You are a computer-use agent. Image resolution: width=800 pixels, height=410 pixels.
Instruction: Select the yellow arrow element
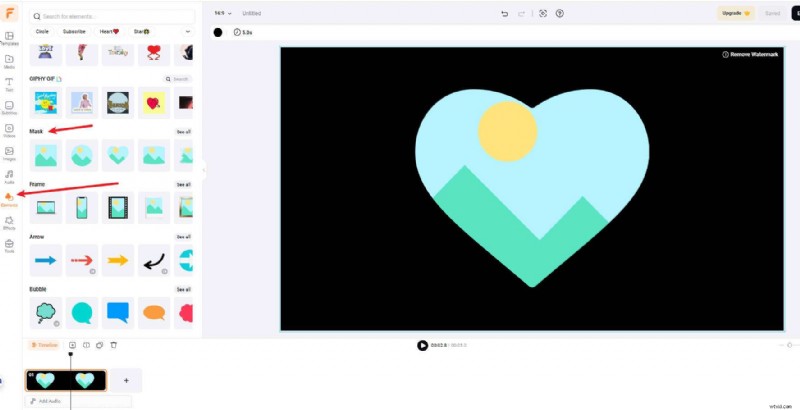click(x=118, y=261)
